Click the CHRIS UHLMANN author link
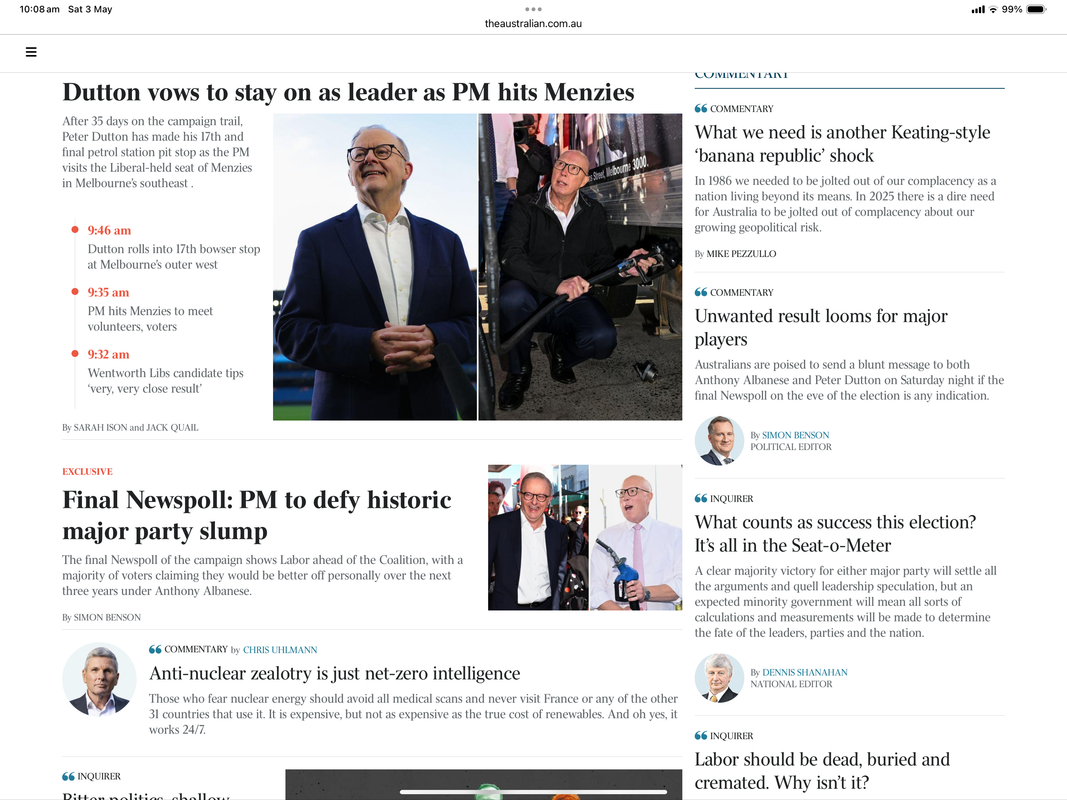The image size is (1067, 800). pyautogui.click(x=280, y=650)
